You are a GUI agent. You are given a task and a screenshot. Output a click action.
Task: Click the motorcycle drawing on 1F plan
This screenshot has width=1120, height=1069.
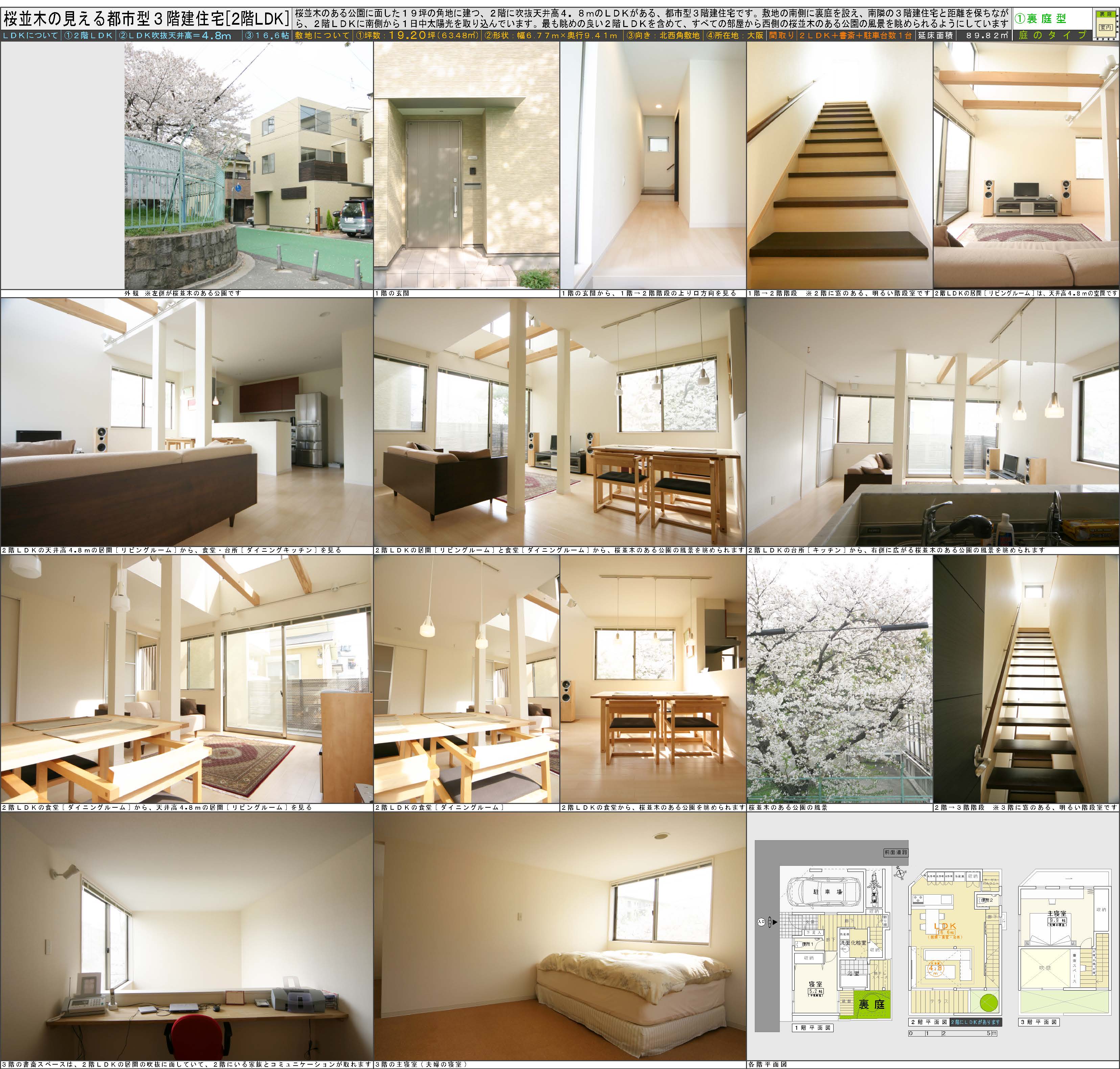point(874,889)
